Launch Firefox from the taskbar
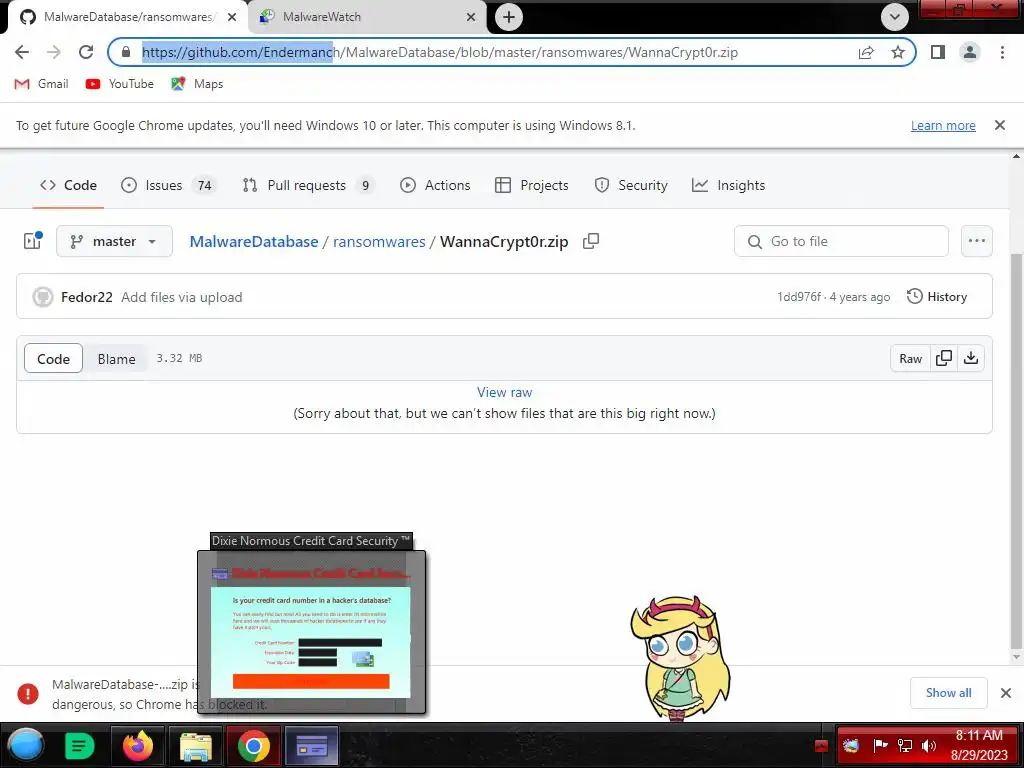 138,746
